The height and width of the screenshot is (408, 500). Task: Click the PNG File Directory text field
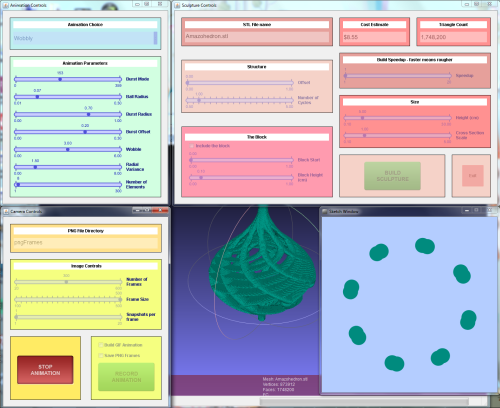(x=86, y=243)
